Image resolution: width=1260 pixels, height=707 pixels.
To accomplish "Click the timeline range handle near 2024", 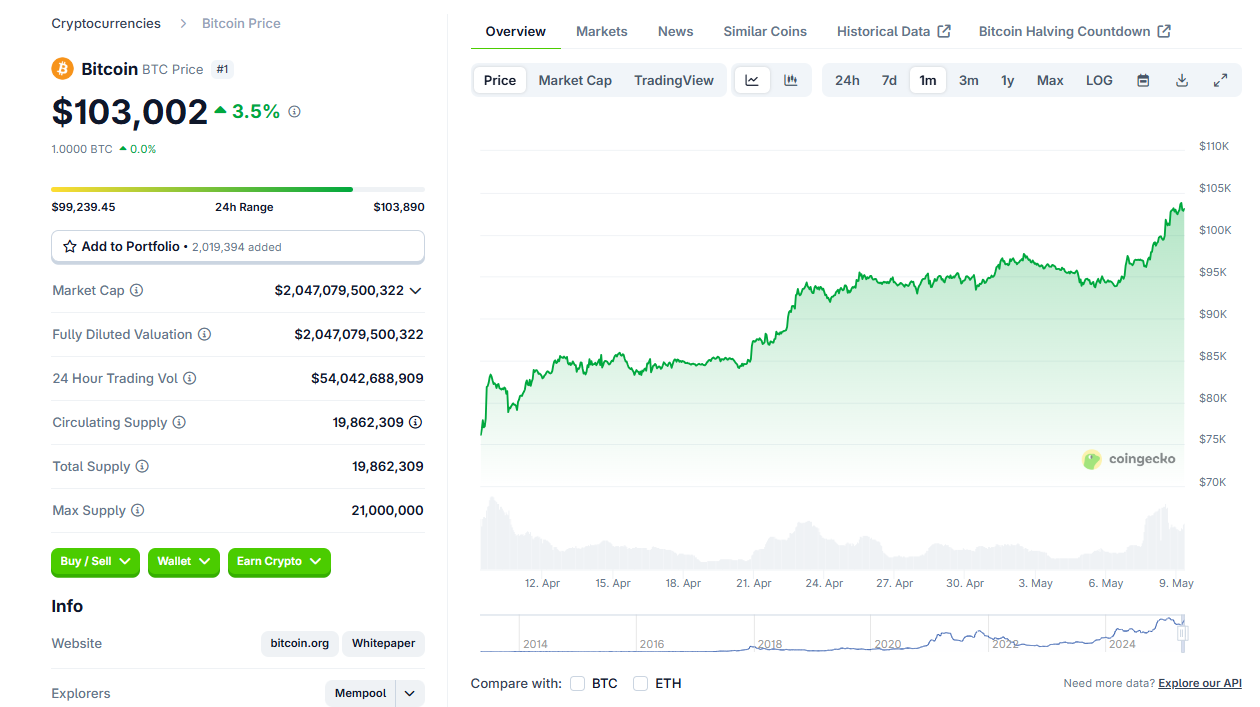I will (1182, 633).
